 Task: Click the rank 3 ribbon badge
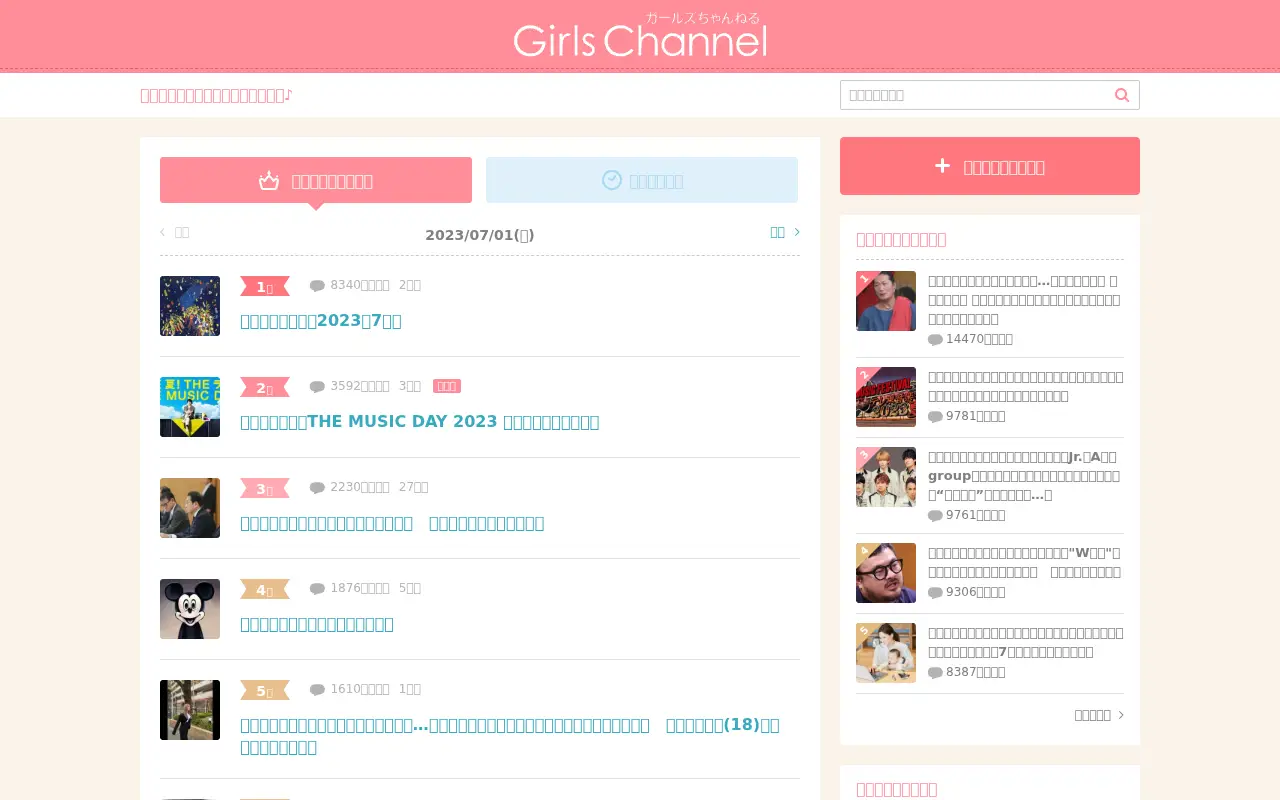tap(265, 489)
